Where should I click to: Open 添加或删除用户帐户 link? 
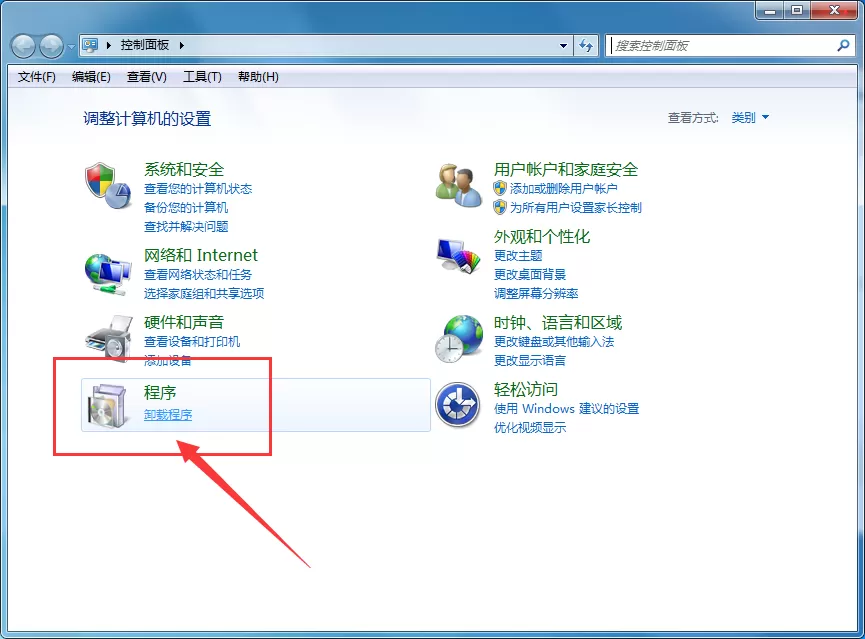coord(563,189)
